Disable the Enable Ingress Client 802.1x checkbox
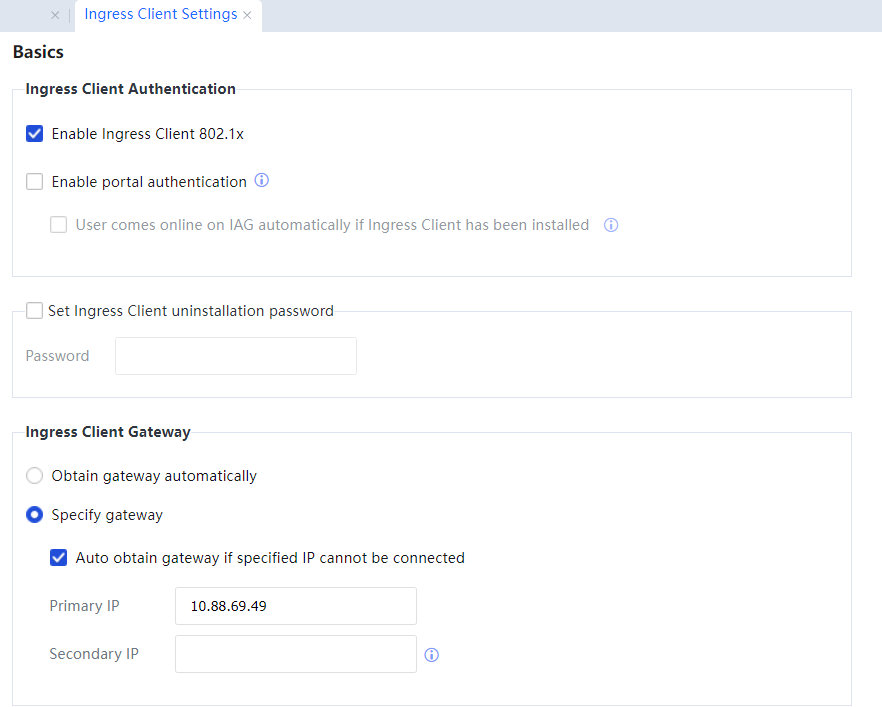The image size is (882, 707). click(x=35, y=134)
